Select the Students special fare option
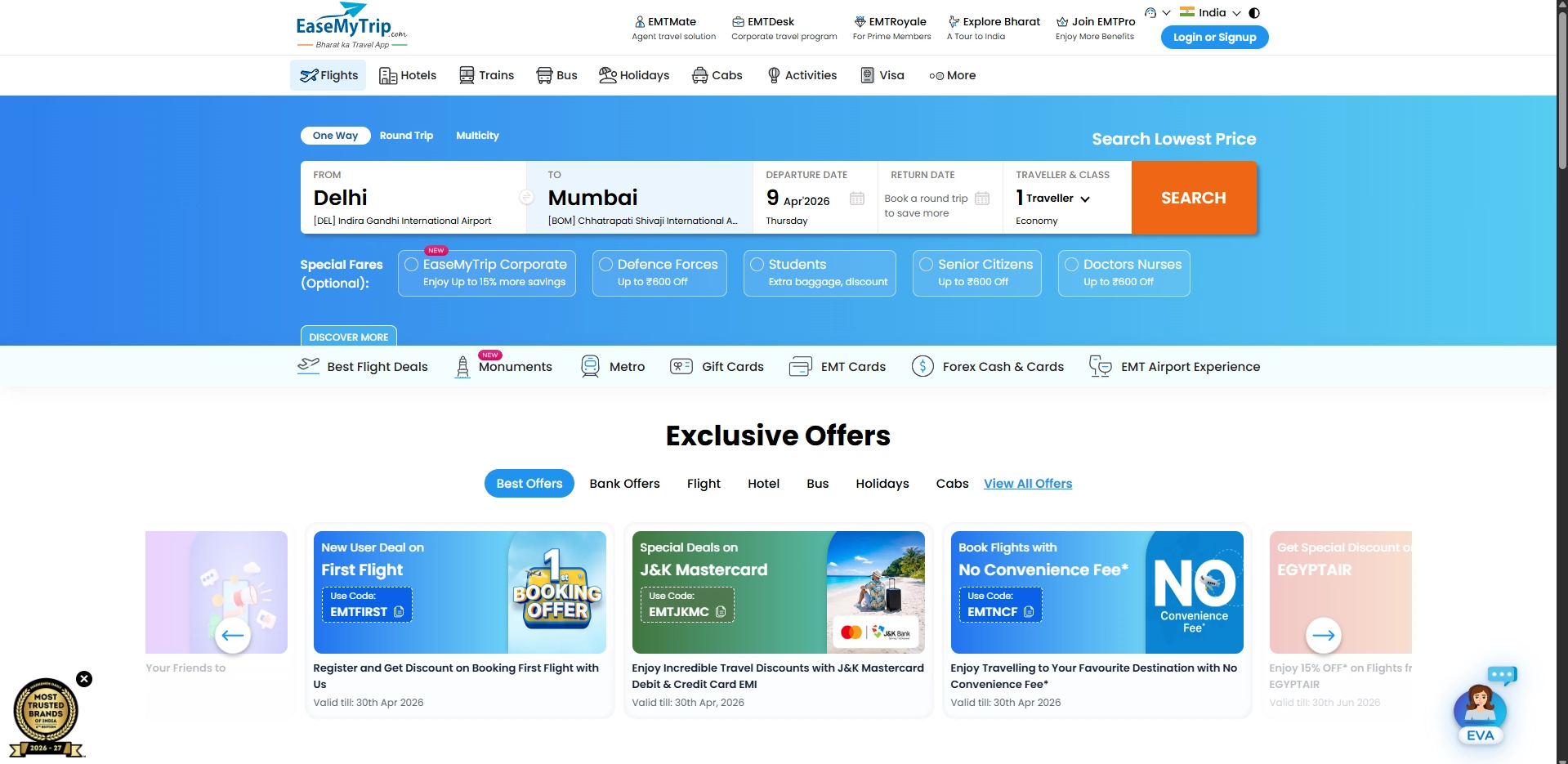The height and width of the screenshot is (764, 1568). (x=757, y=265)
